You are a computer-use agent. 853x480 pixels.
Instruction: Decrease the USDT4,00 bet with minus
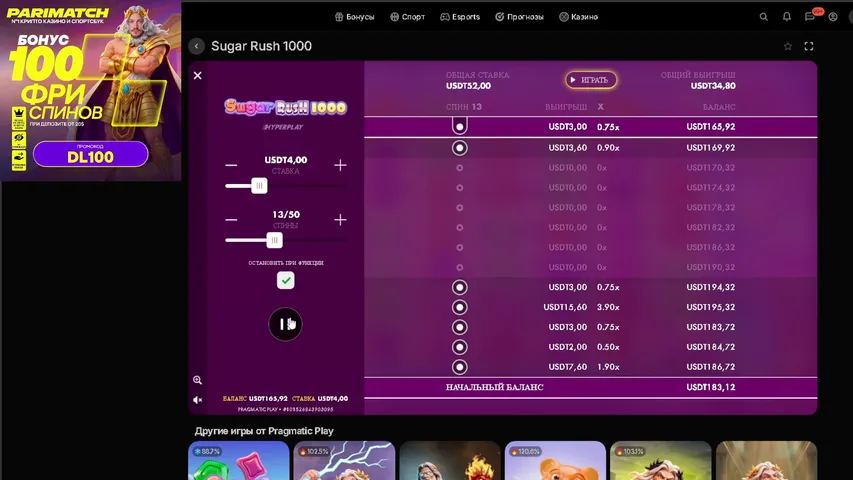231,165
